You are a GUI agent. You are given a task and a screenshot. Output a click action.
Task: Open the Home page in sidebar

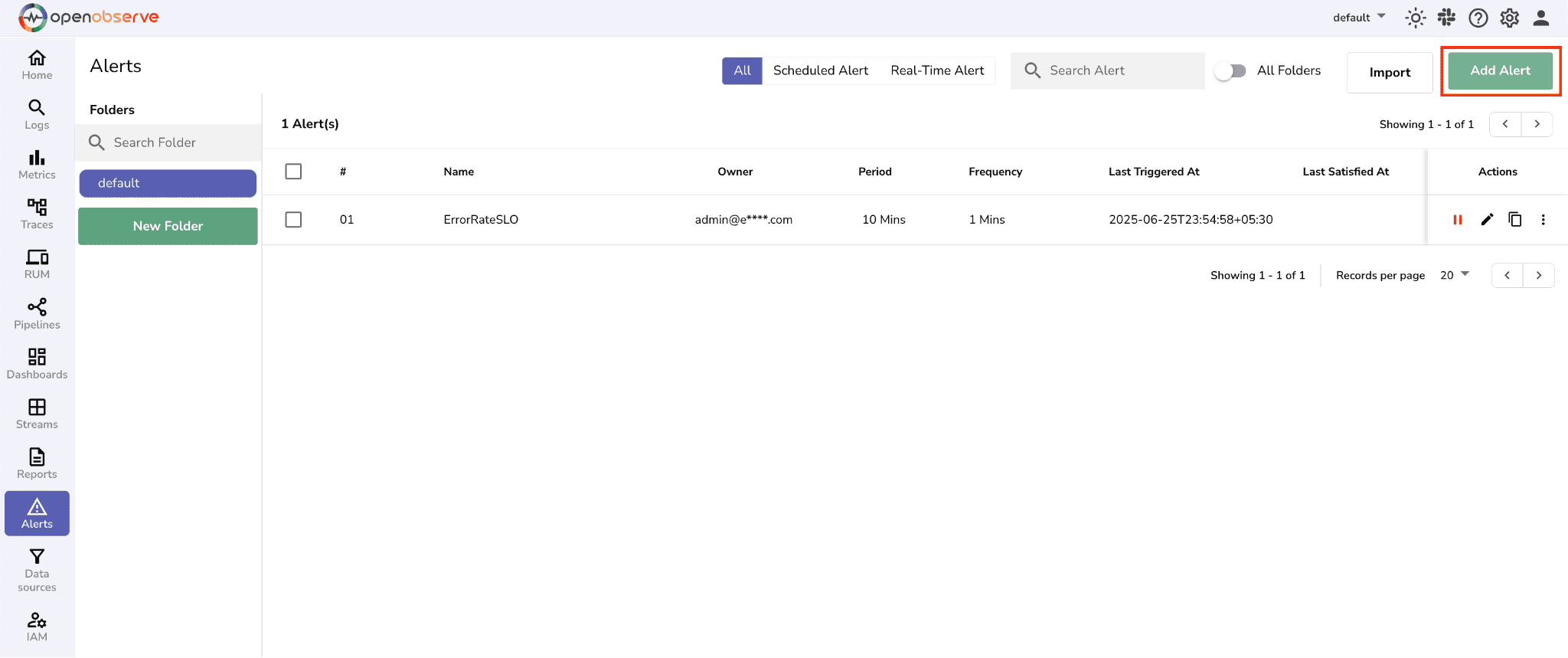coord(37,65)
